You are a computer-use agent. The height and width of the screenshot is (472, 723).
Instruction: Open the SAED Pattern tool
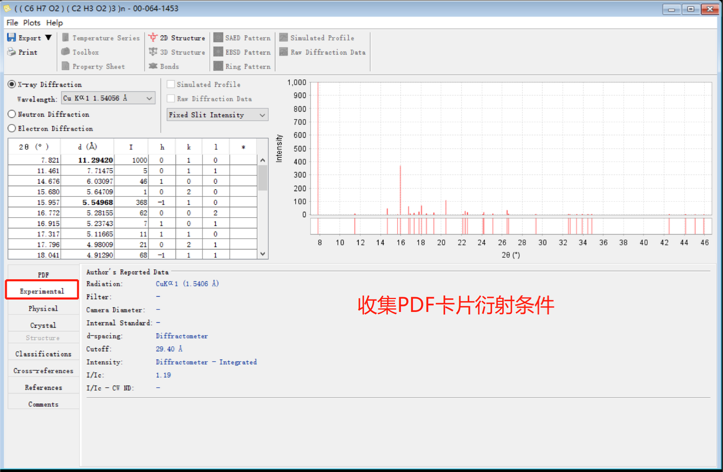[219, 38]
